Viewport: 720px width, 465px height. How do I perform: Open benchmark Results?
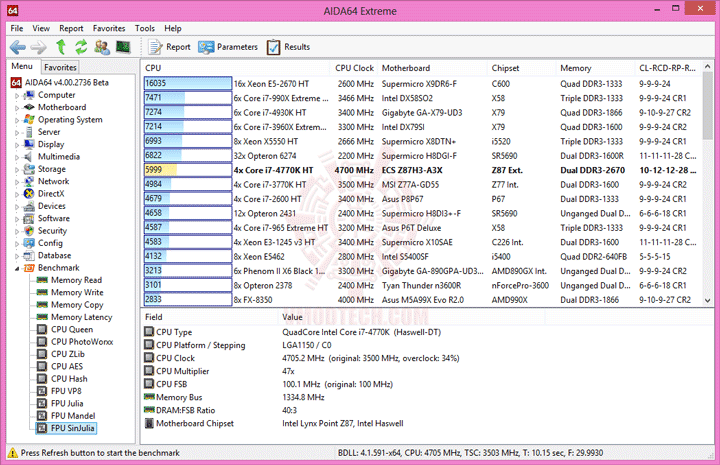288,47
